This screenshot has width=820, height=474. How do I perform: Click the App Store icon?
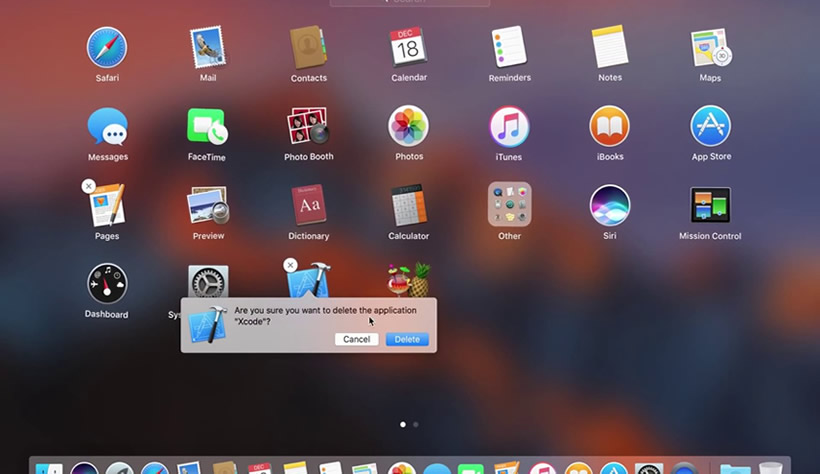710,126
